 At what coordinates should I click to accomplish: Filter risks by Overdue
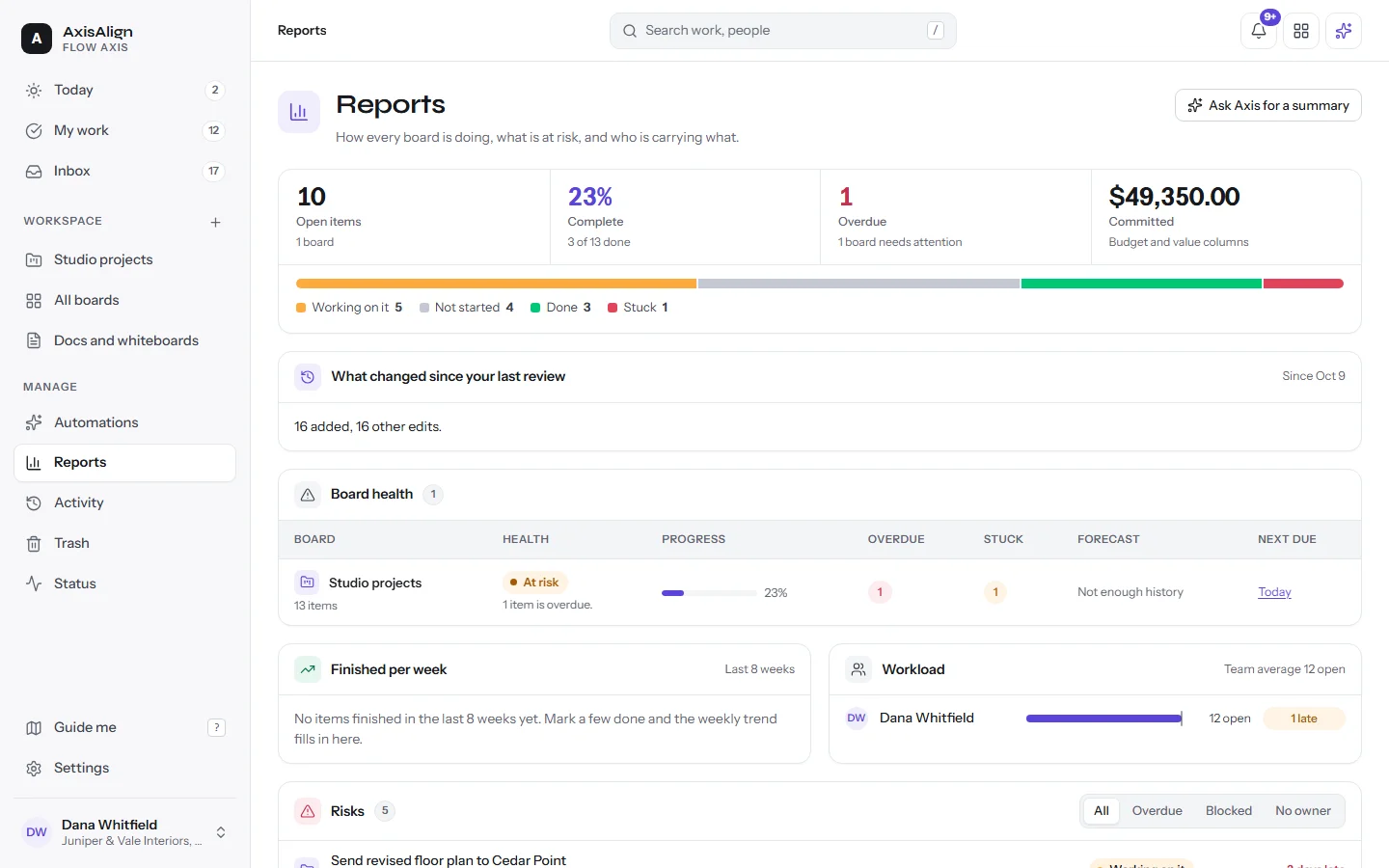tap(1157, 811)
